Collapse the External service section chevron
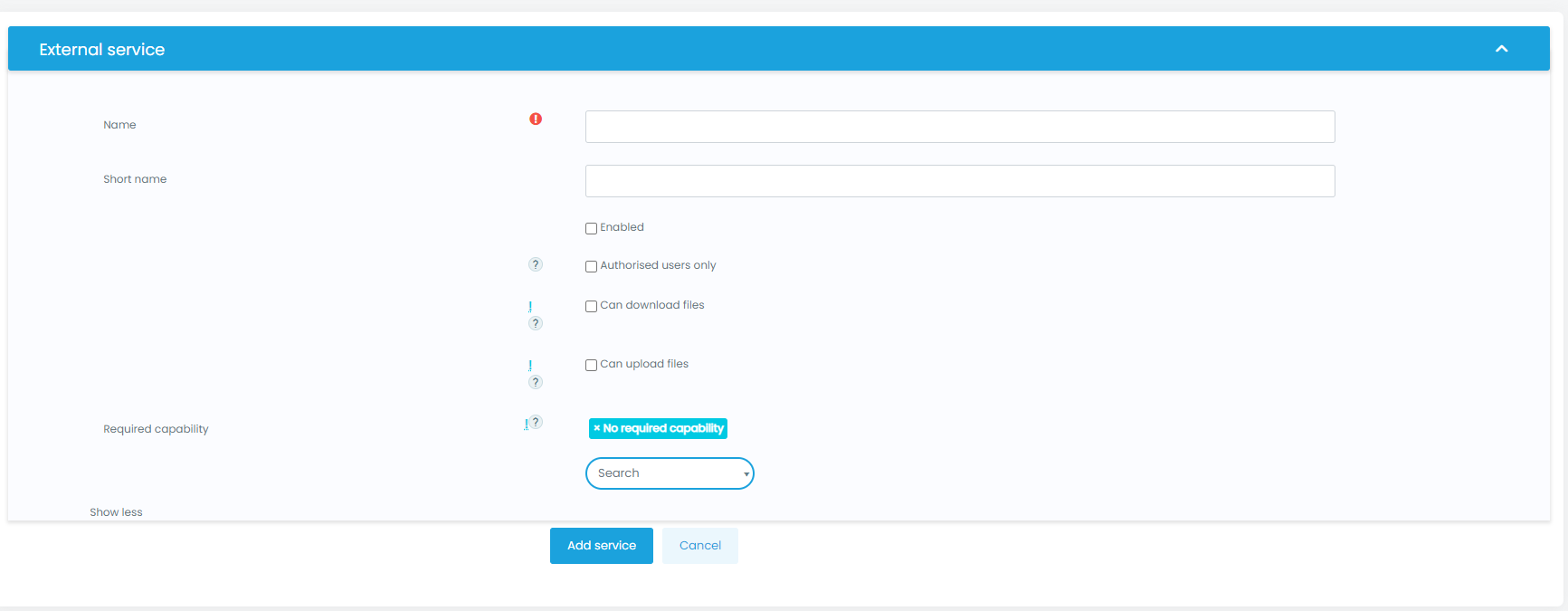 1501,49
